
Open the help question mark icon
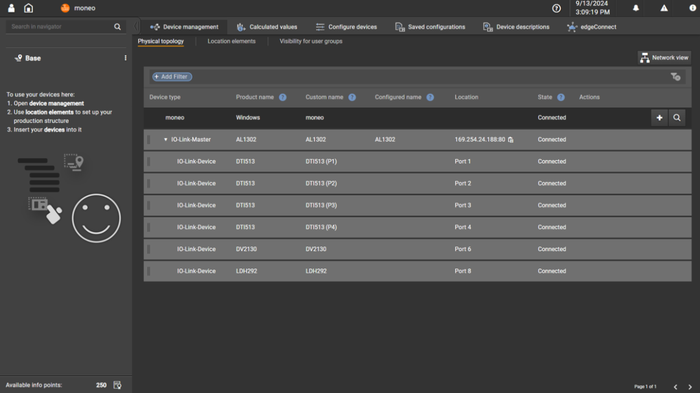(556, 8)
